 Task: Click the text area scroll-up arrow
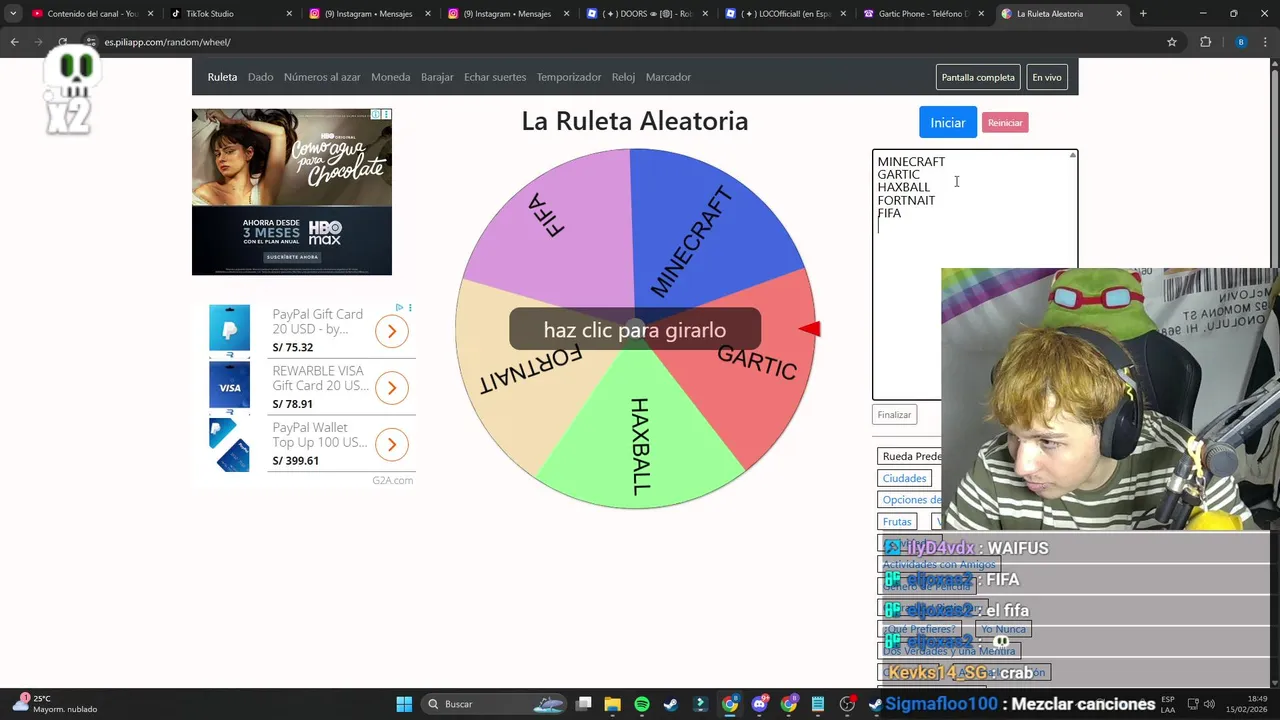point(1073,155)
